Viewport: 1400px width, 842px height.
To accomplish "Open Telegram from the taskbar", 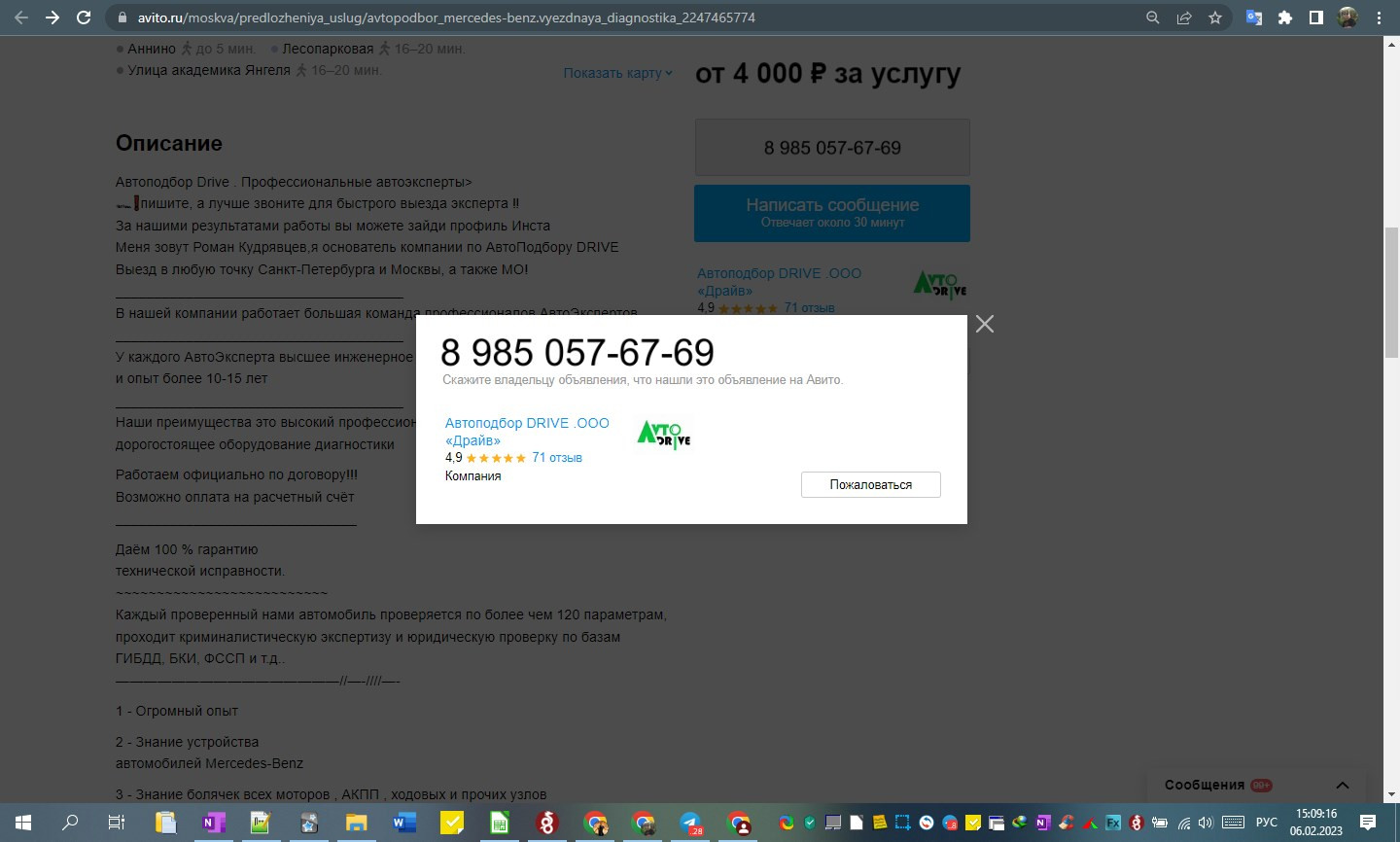I will (690, 823).
